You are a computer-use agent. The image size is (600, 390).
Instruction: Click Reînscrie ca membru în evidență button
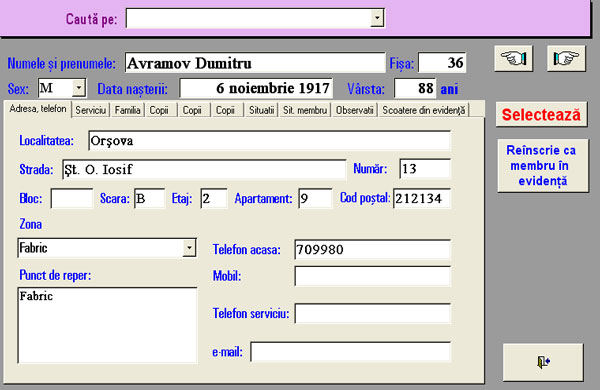tap(543, 165)
